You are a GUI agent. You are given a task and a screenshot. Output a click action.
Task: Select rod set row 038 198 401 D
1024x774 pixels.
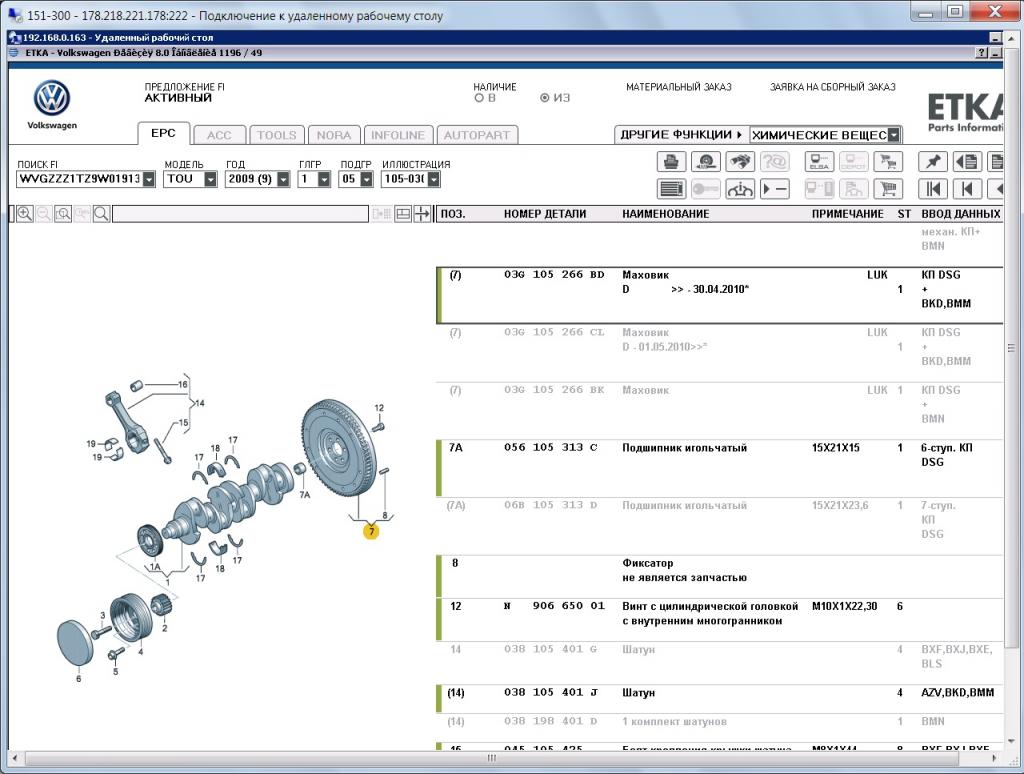click(x=719, y=728)
